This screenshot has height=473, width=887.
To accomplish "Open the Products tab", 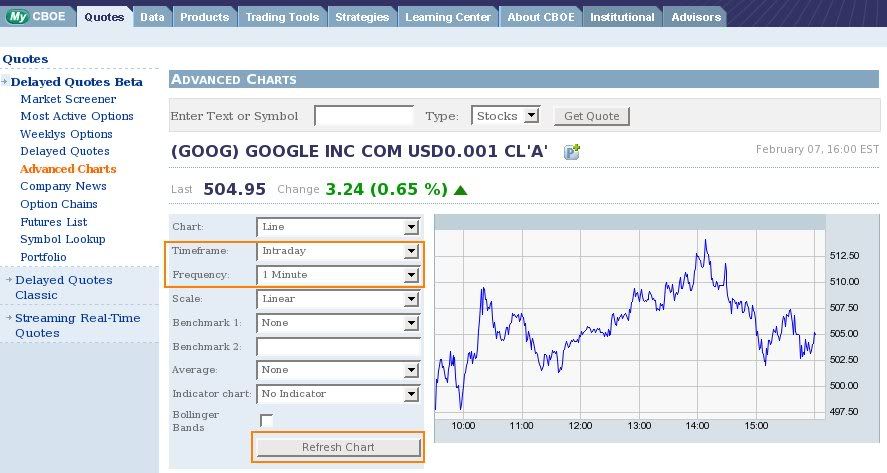I will (x=205, y=17).
